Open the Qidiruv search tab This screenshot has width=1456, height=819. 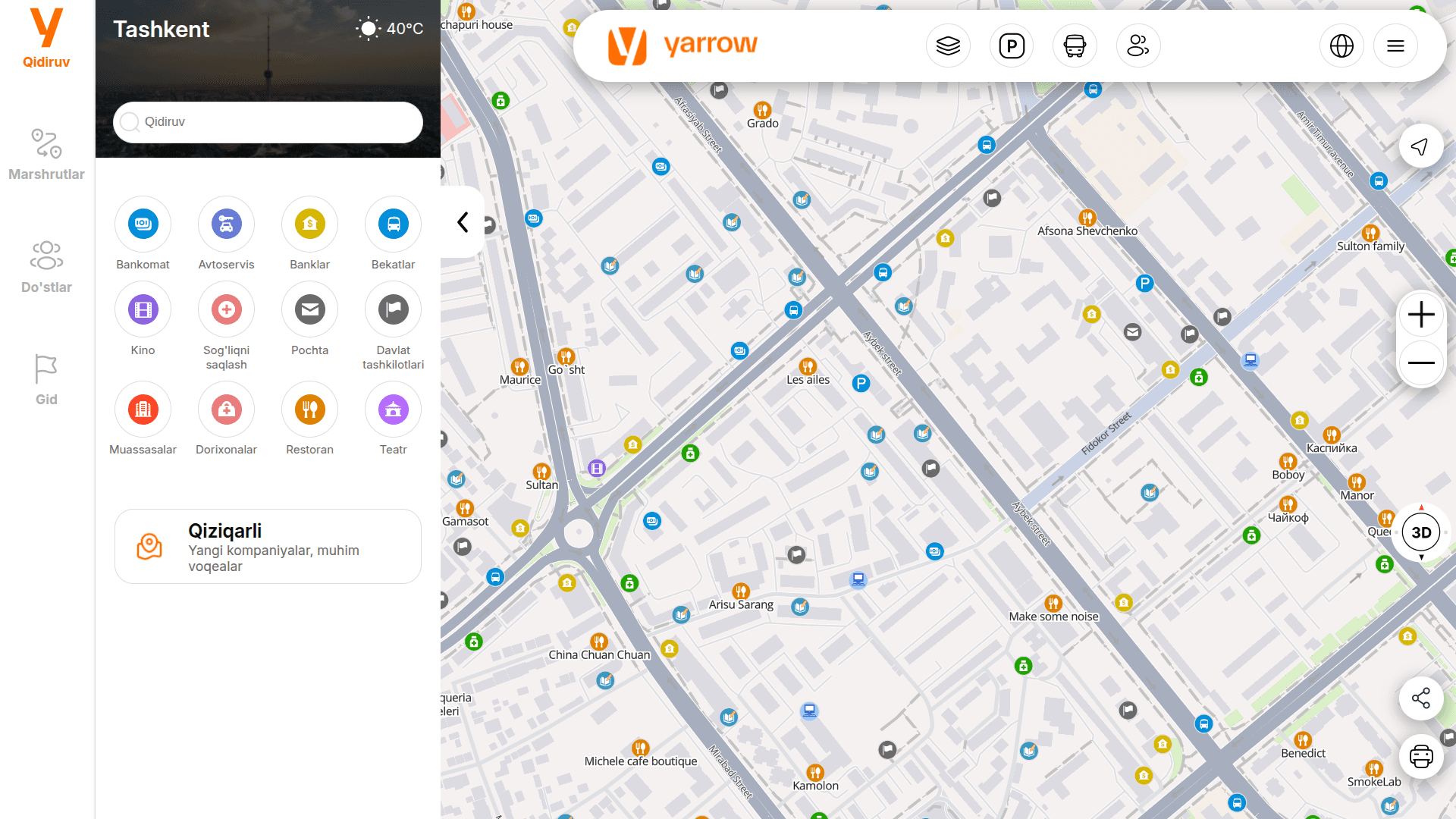click(46, 39)
